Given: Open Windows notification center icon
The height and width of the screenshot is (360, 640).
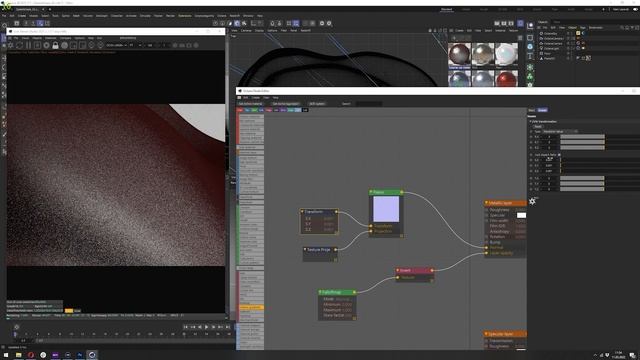Looking at the screenshot, I should 632,355.
